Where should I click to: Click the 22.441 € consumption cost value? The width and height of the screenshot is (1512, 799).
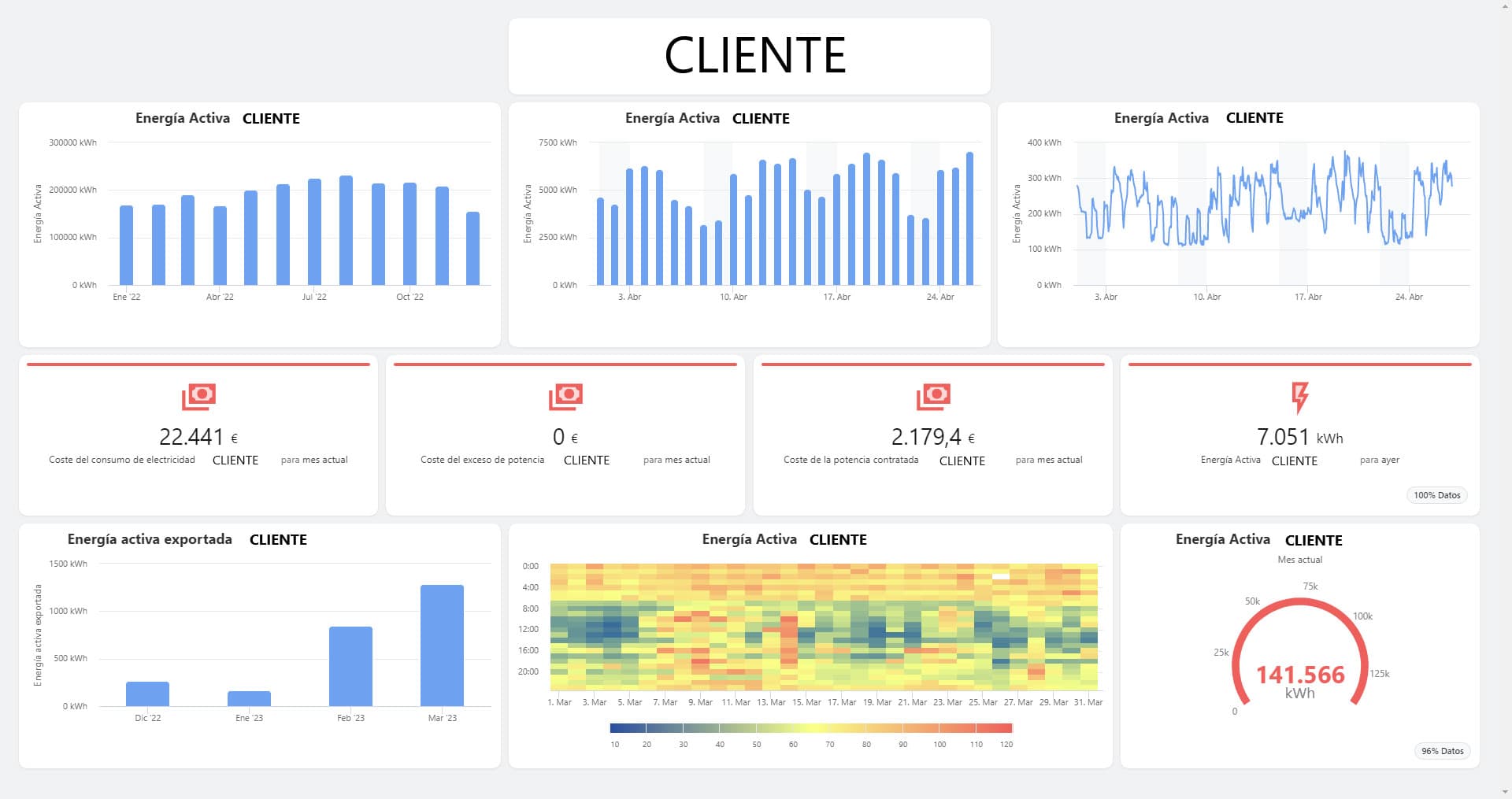point(198,437)
